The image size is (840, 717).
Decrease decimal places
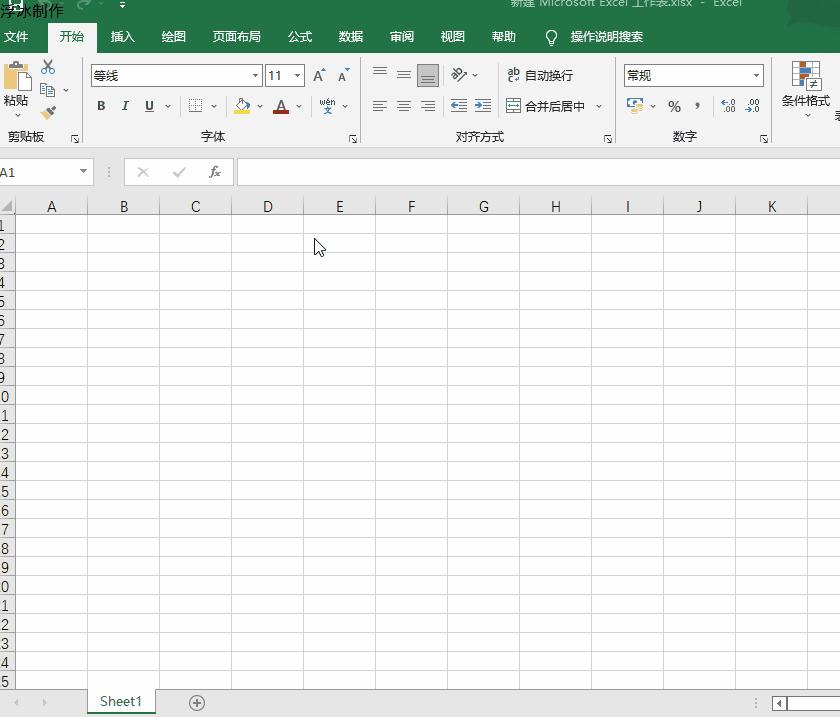(x=753, y=106)
